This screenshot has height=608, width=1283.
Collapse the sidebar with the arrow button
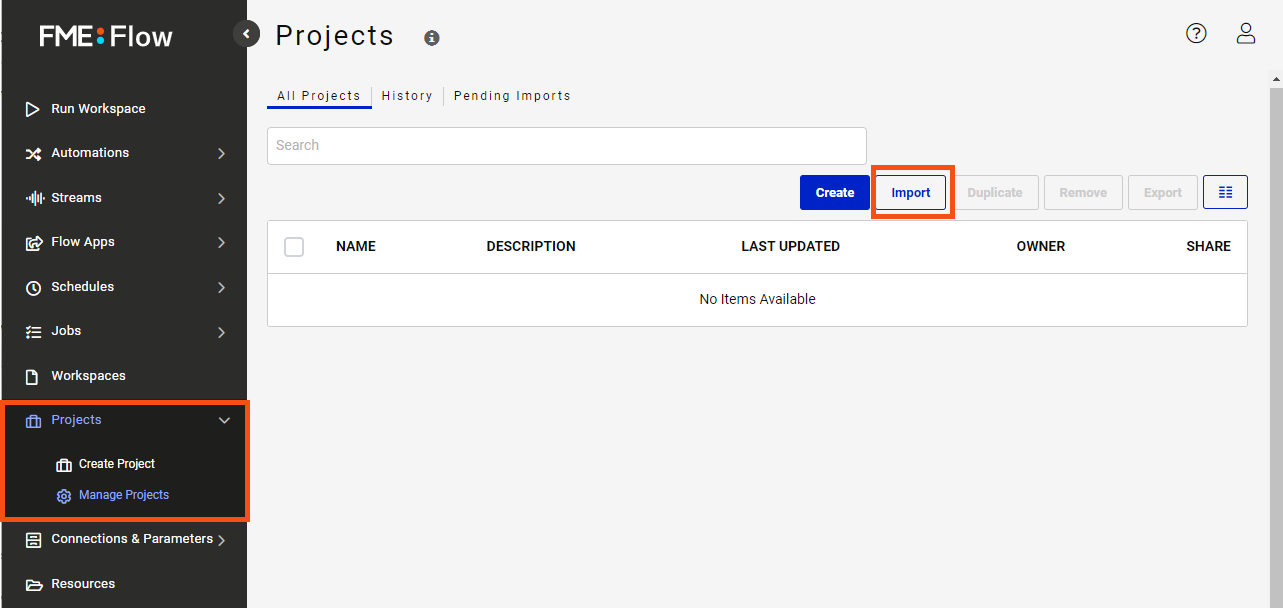click(x=246, y=34)
